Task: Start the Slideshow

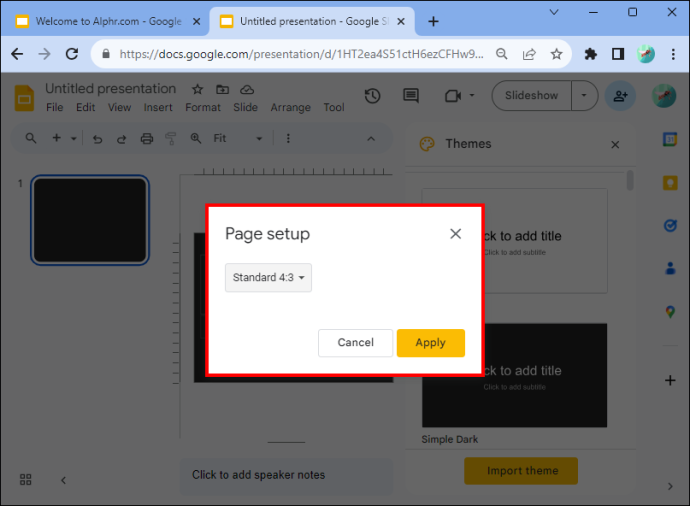Action: [x=531, y=95]
